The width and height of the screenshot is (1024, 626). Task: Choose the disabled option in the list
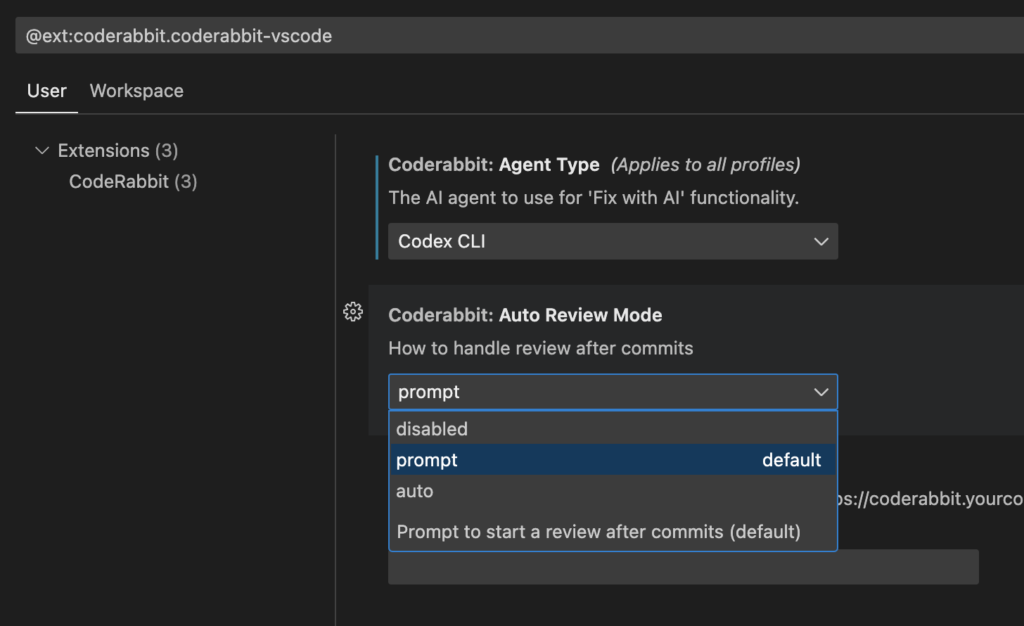[x=432, y=429]
